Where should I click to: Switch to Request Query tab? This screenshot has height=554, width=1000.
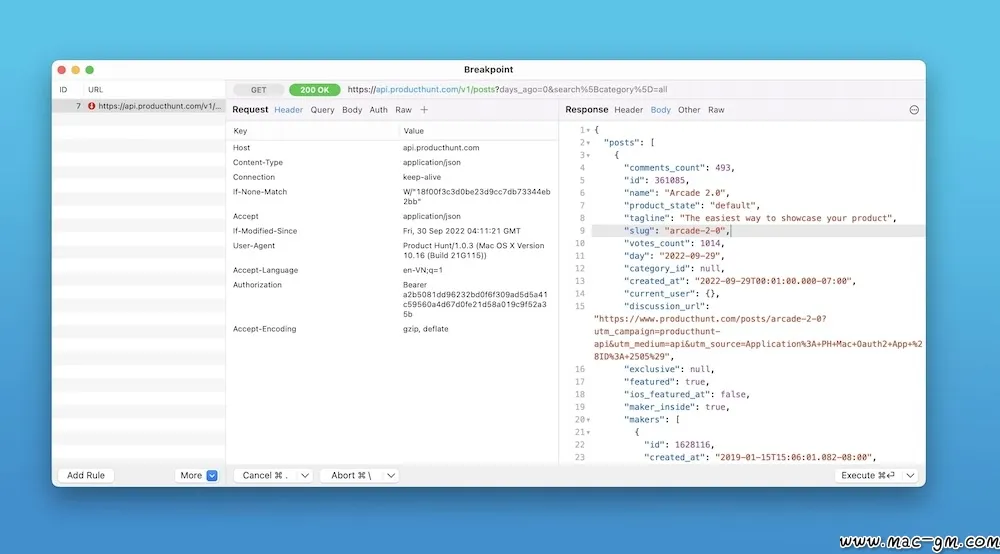coord(322,110)
